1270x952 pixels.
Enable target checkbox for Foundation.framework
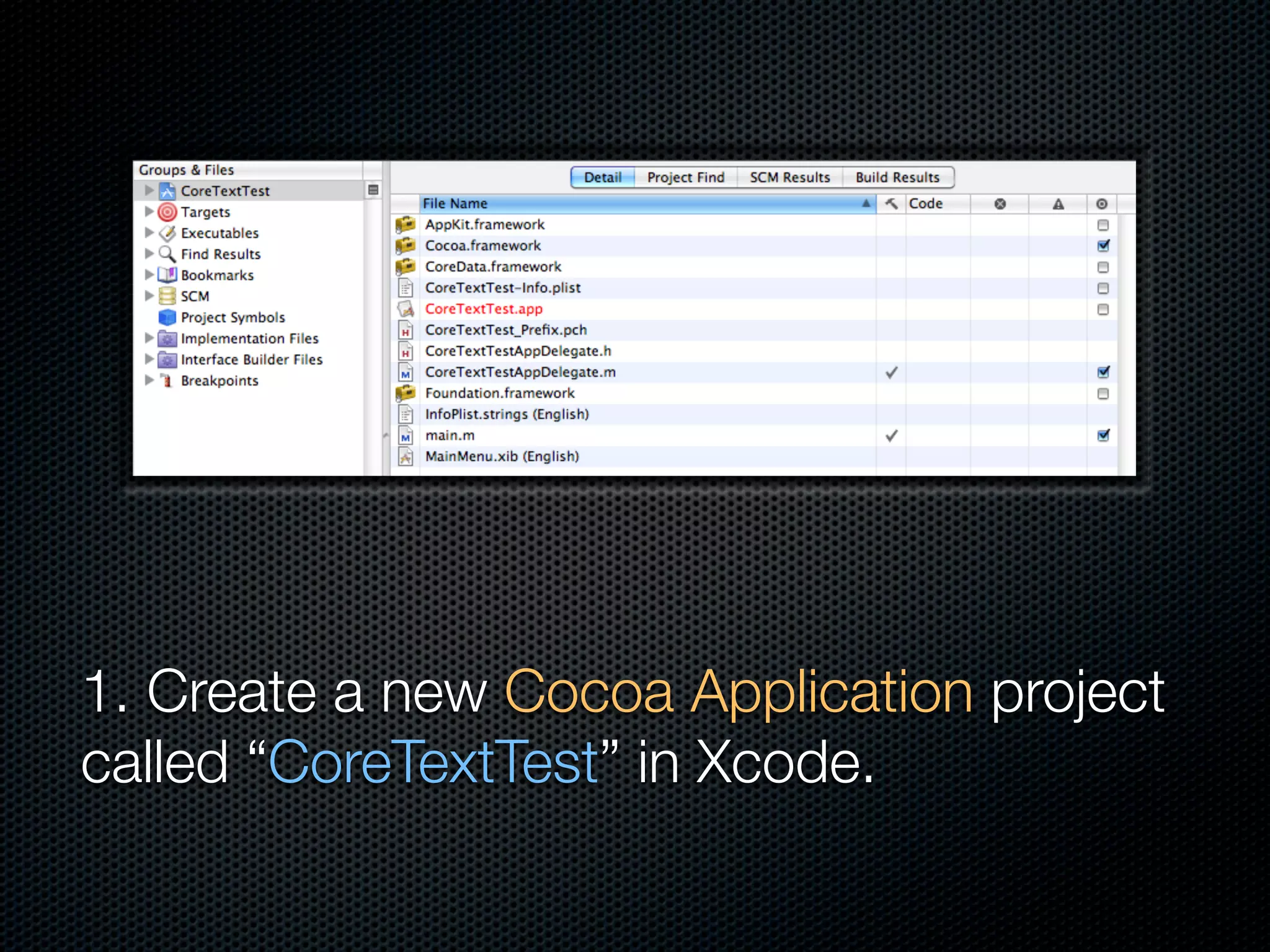tap(1103, 394)
